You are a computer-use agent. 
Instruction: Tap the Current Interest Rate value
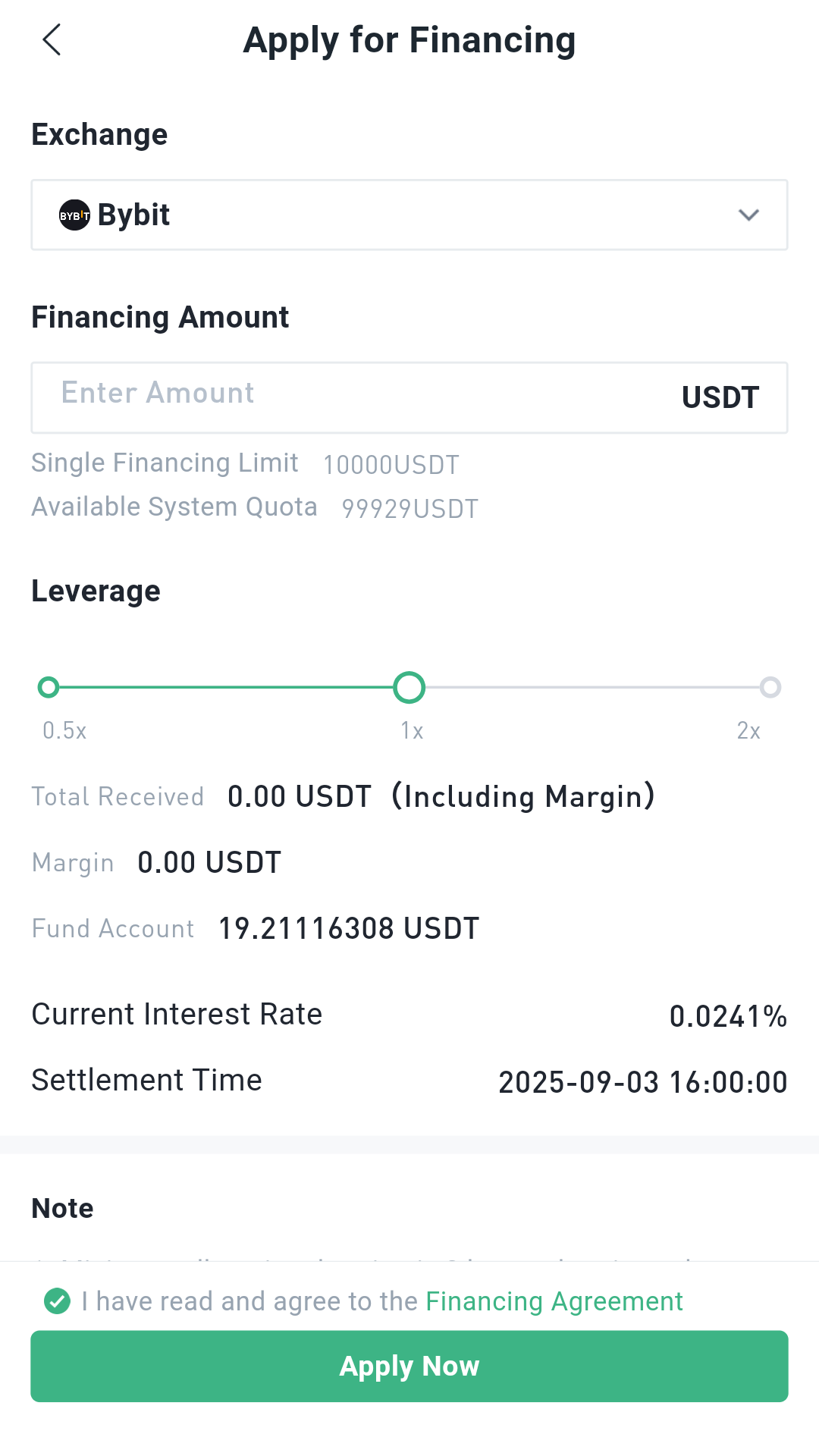pyautogui.click(x=728, y=1016)
